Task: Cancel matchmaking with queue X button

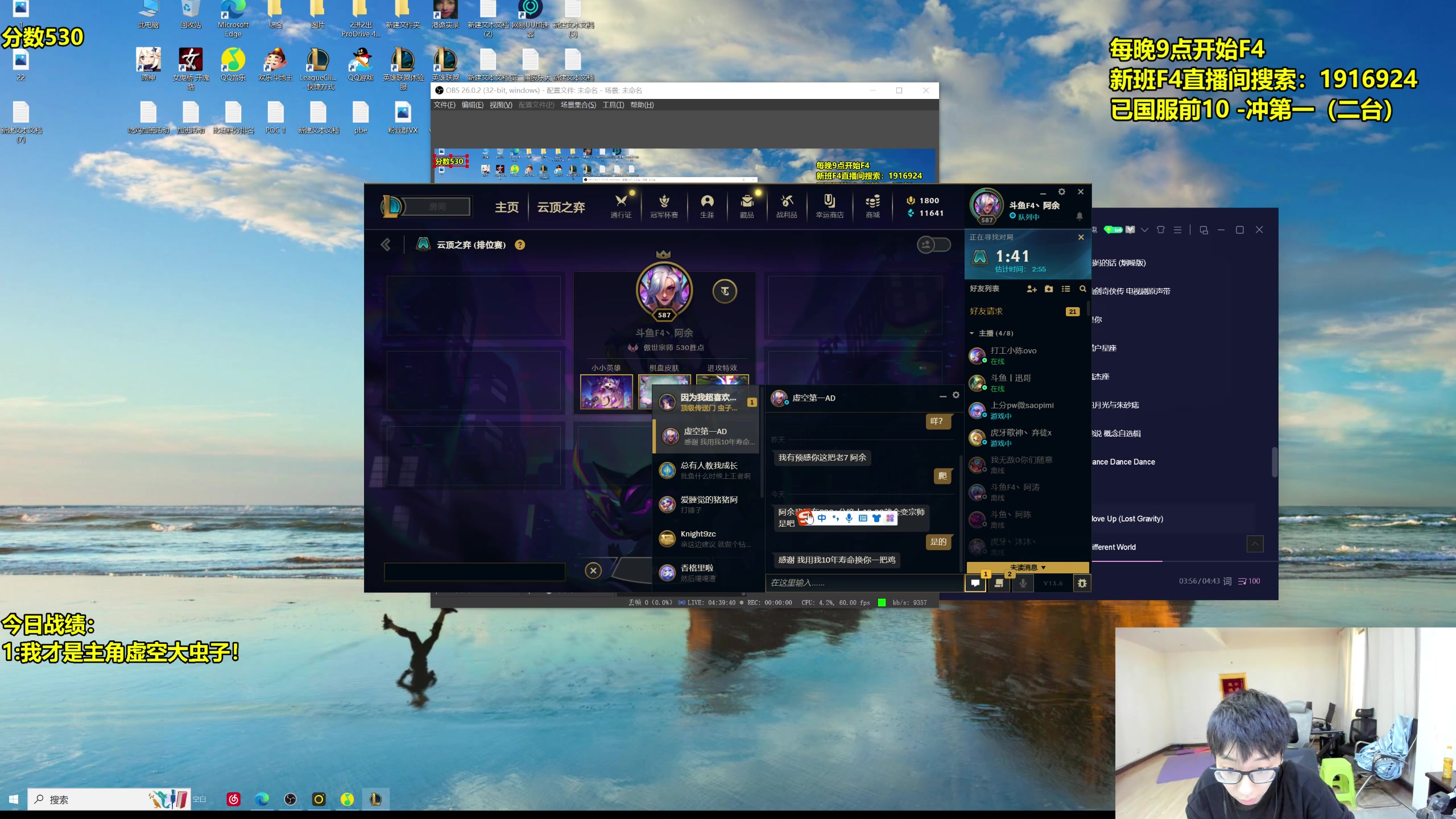Action: pyautogui.click(x=1081, y=237)
